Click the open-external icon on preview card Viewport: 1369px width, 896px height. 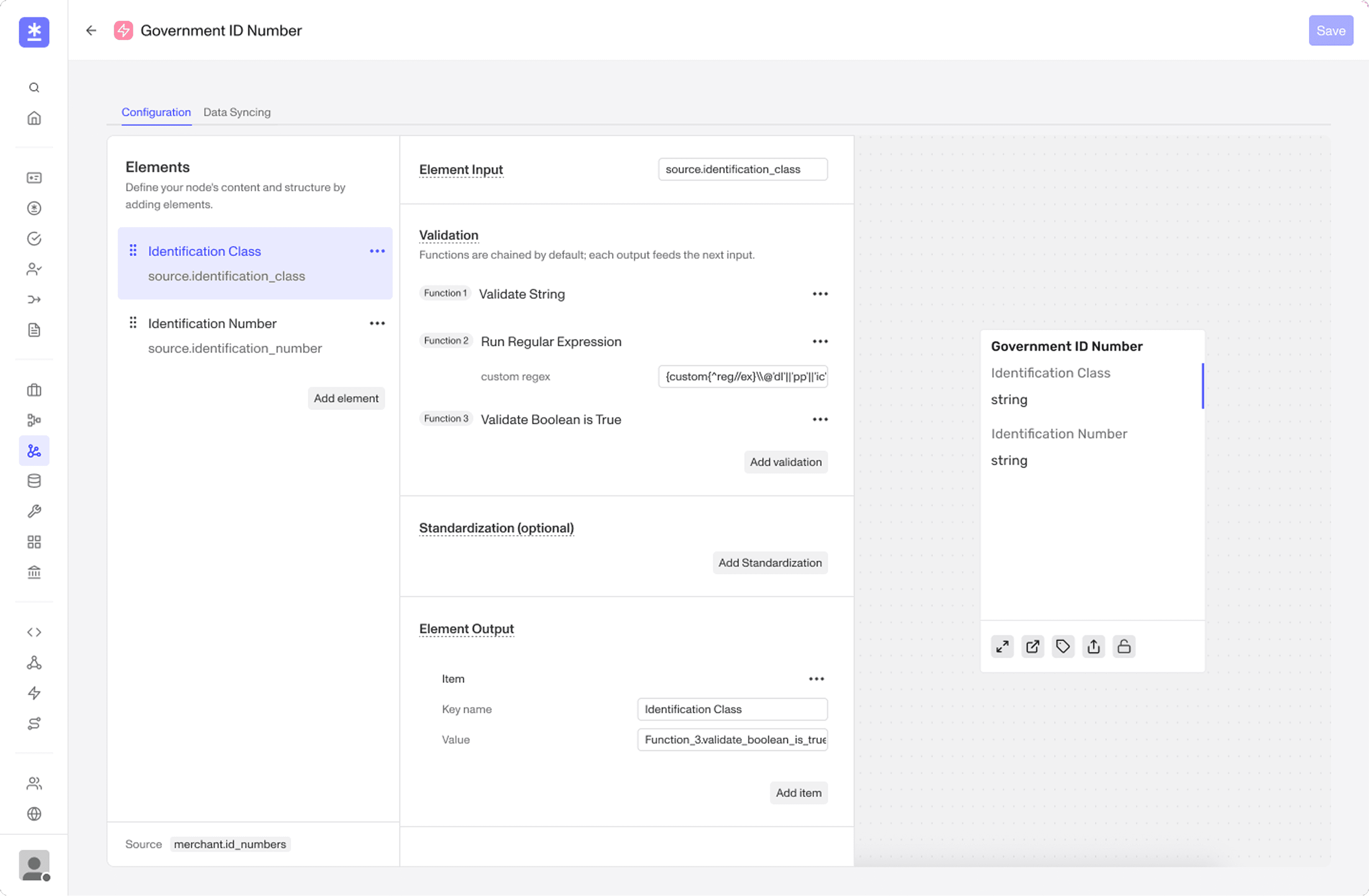(1033, 646)
